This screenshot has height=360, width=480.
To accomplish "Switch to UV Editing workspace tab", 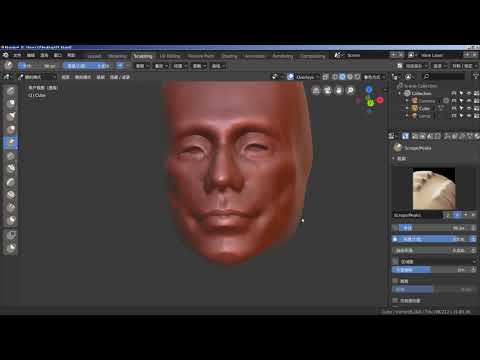I will pyautogui.click(x=170, y=56).
